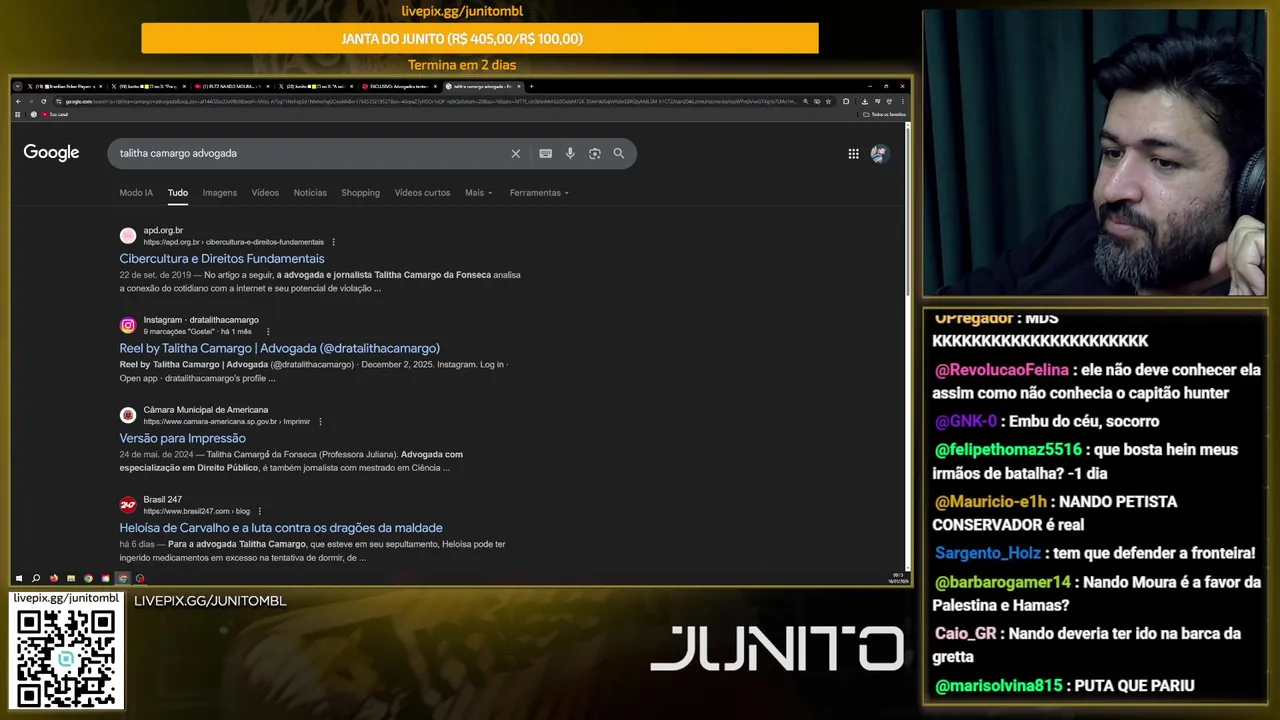
Task: Click @barbarogamer14's chat username
Action: click(x=1003, y=582)
